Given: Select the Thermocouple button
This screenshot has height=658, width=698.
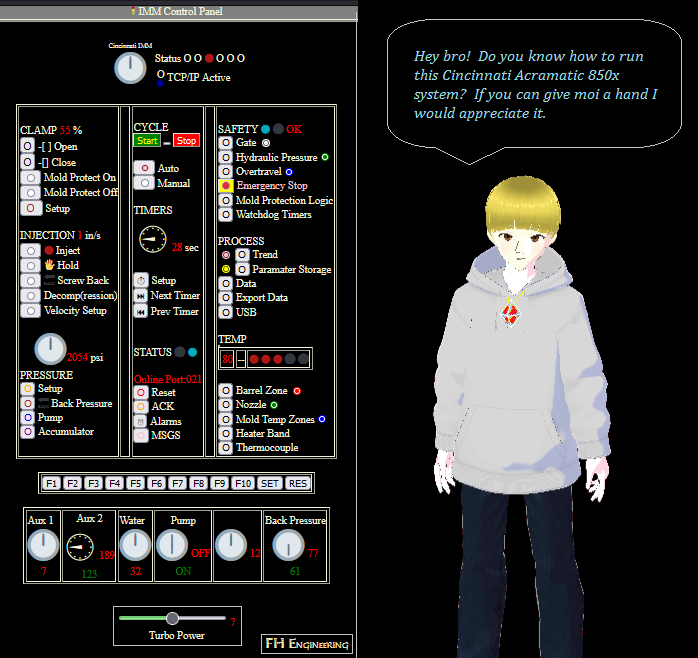Looking at the screenshot, I should pos(226,448).
